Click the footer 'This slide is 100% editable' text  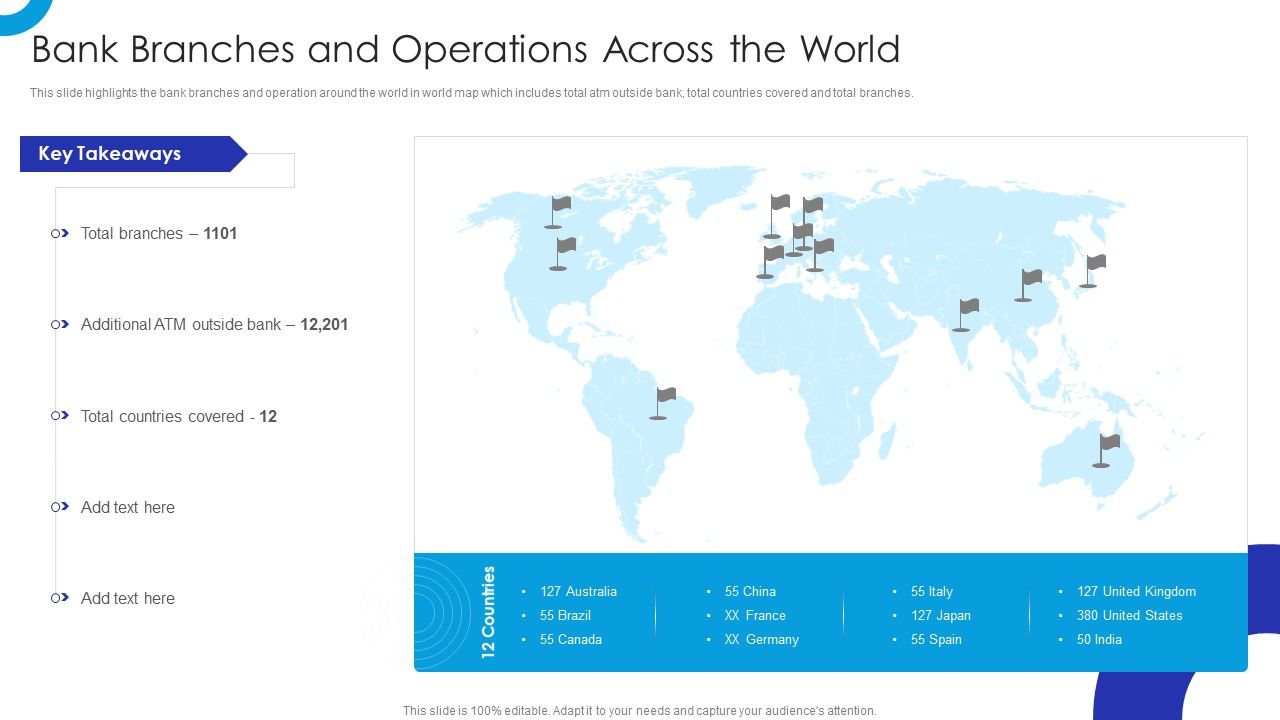tap(640, 711)
